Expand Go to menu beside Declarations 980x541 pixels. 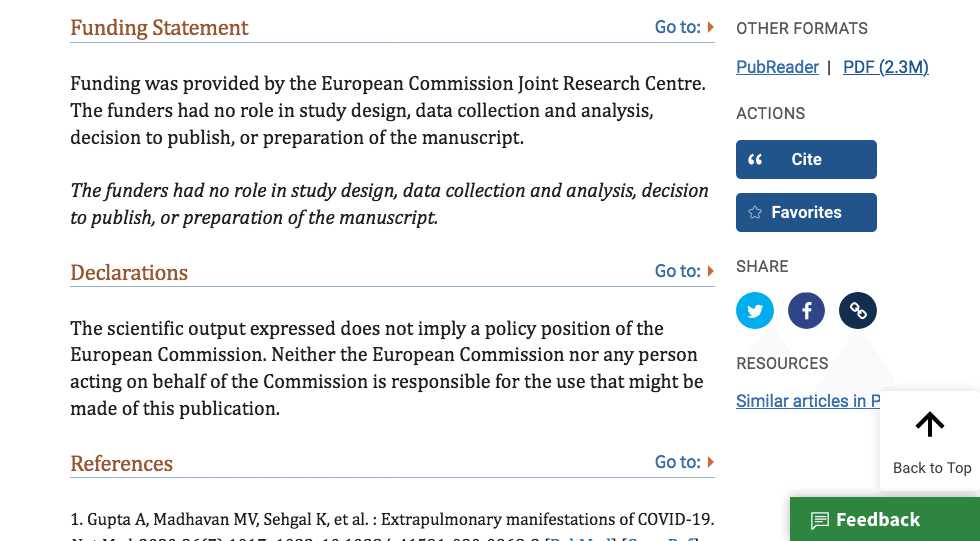tap(684, 271)
